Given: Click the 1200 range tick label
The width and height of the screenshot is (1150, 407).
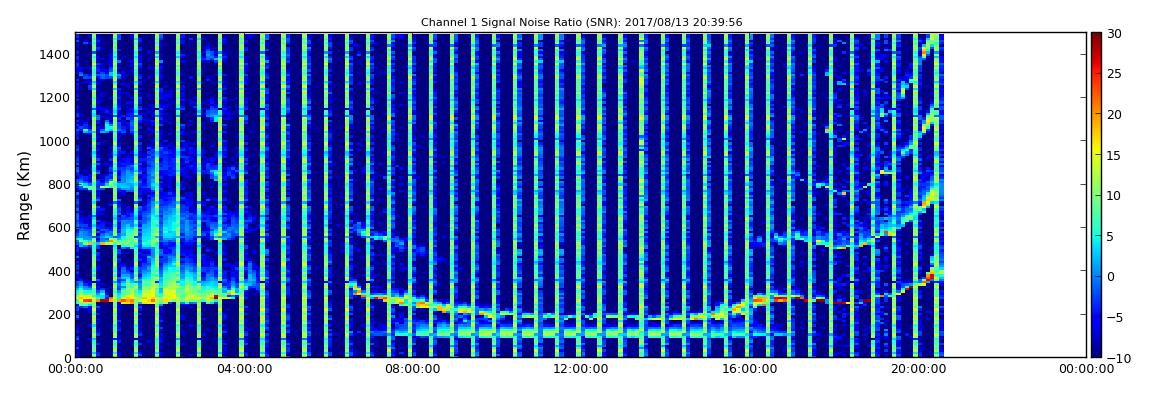Looking at the screenshot, I should [x=56, y=98].
